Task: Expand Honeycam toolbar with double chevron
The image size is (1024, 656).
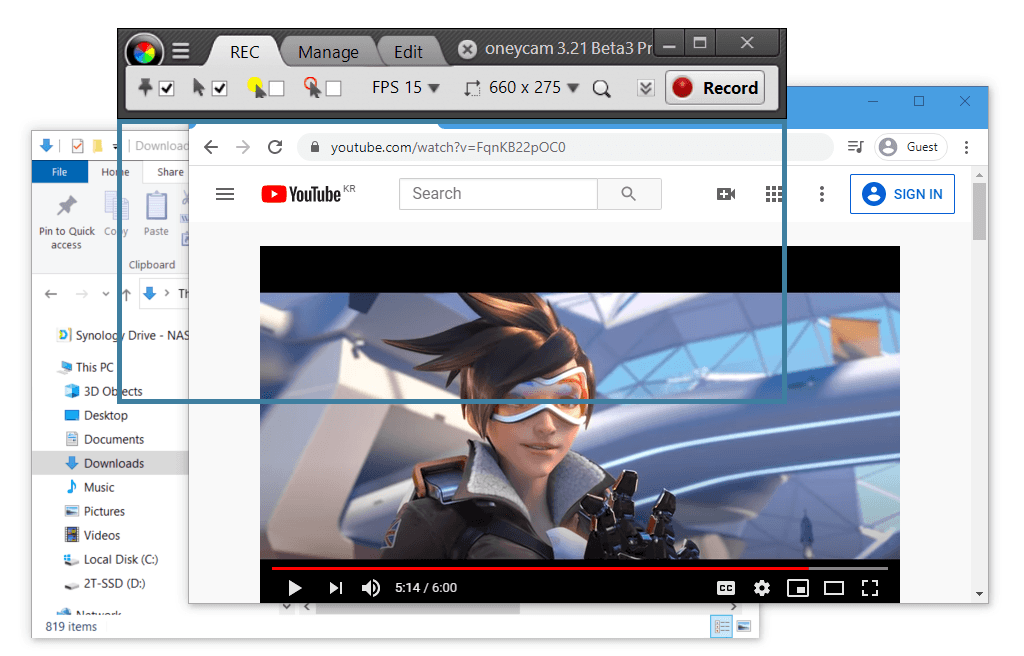Action: coord(645,88)
